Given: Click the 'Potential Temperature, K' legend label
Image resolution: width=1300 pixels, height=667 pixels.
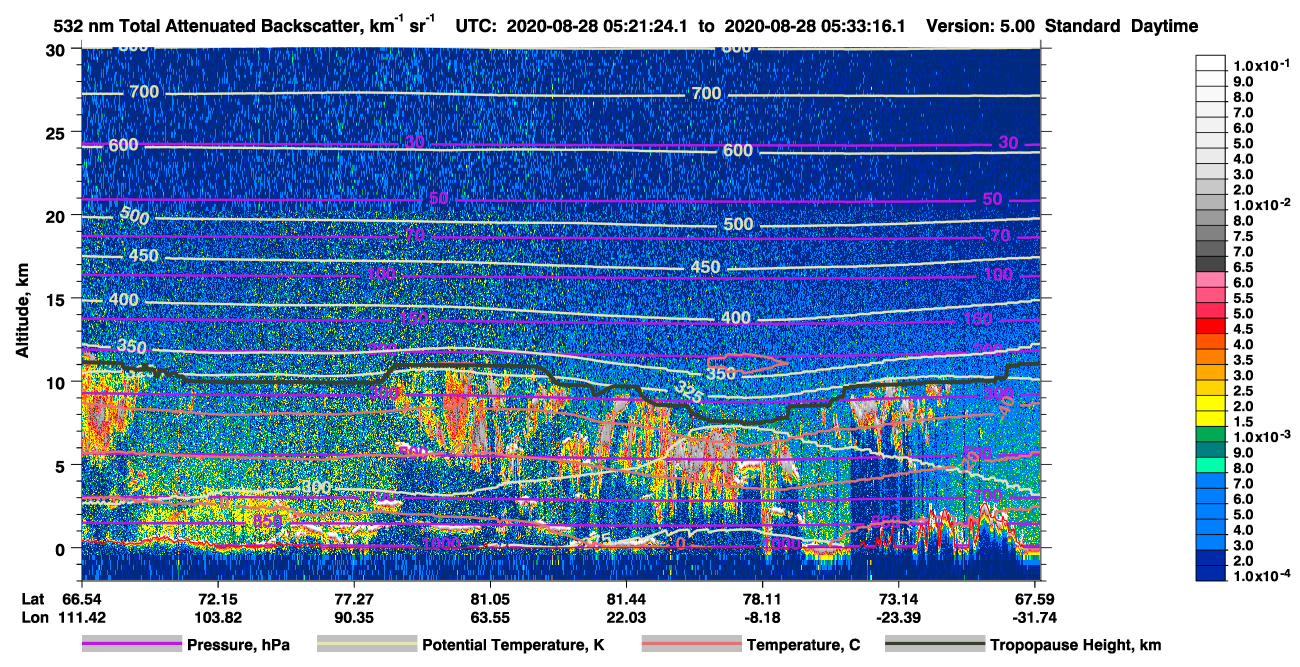Looking at the screenshot, I should (x=513, y=646).
